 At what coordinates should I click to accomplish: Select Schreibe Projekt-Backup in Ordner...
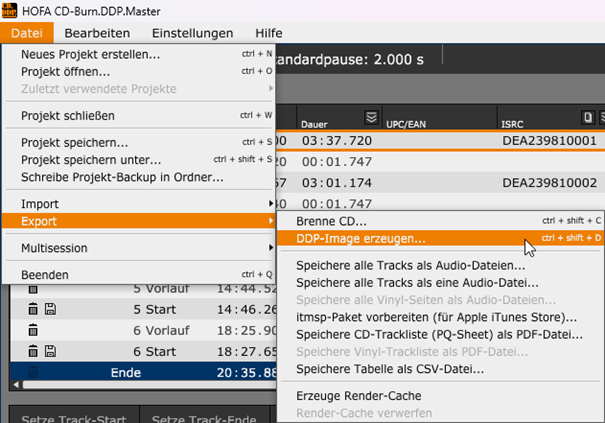139,177
